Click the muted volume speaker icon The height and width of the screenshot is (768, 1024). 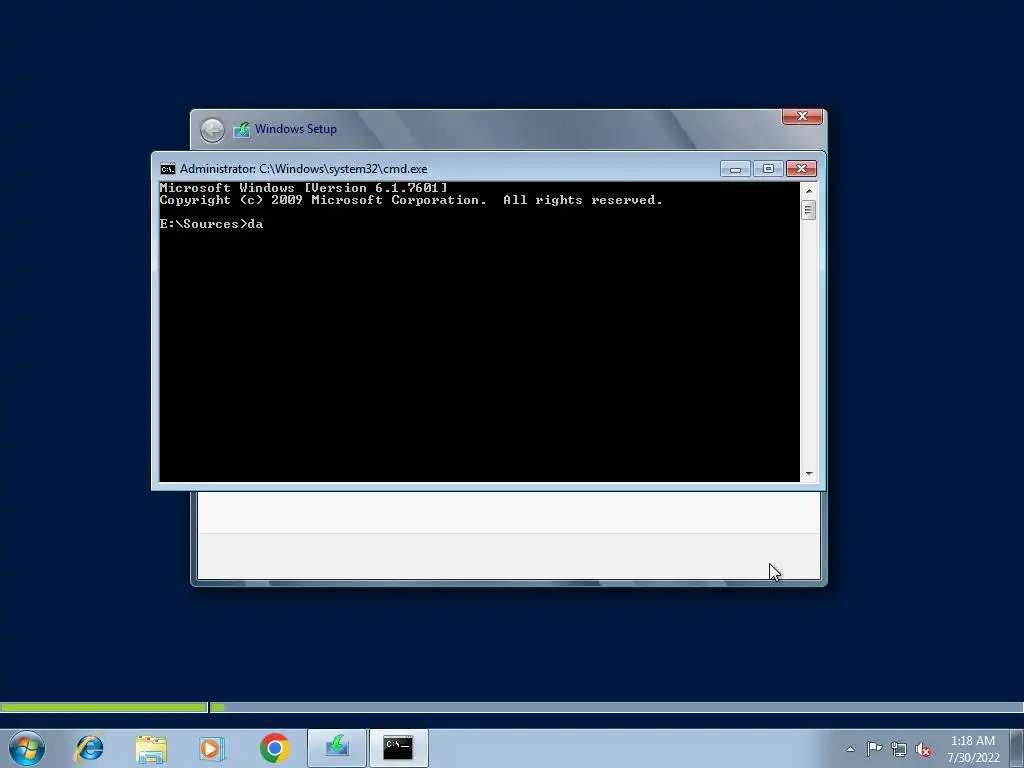point(923,749)
